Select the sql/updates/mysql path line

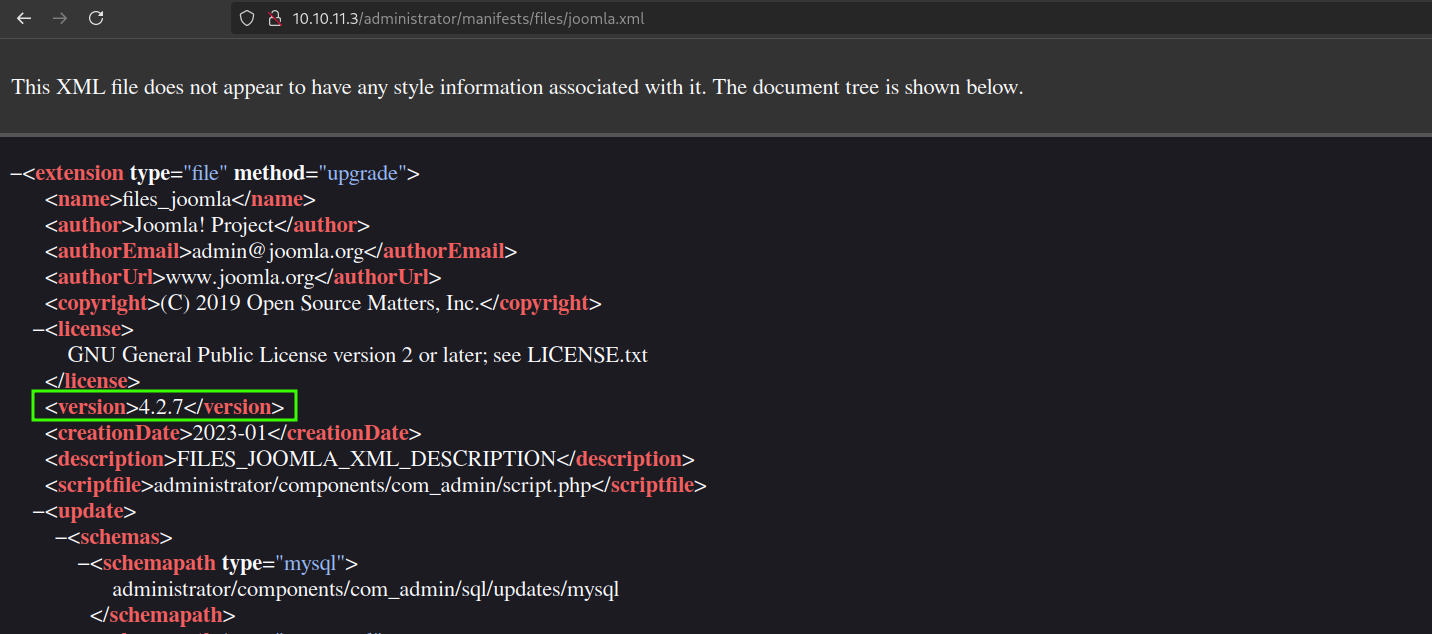coord(366,589)
